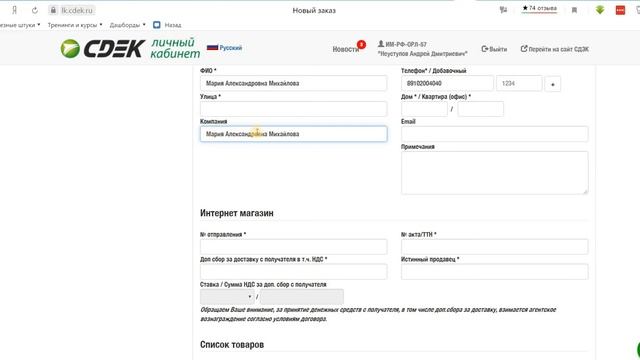Screen dimensions: 640x360
Task: Focus the Компания input field
Action: 293,134
